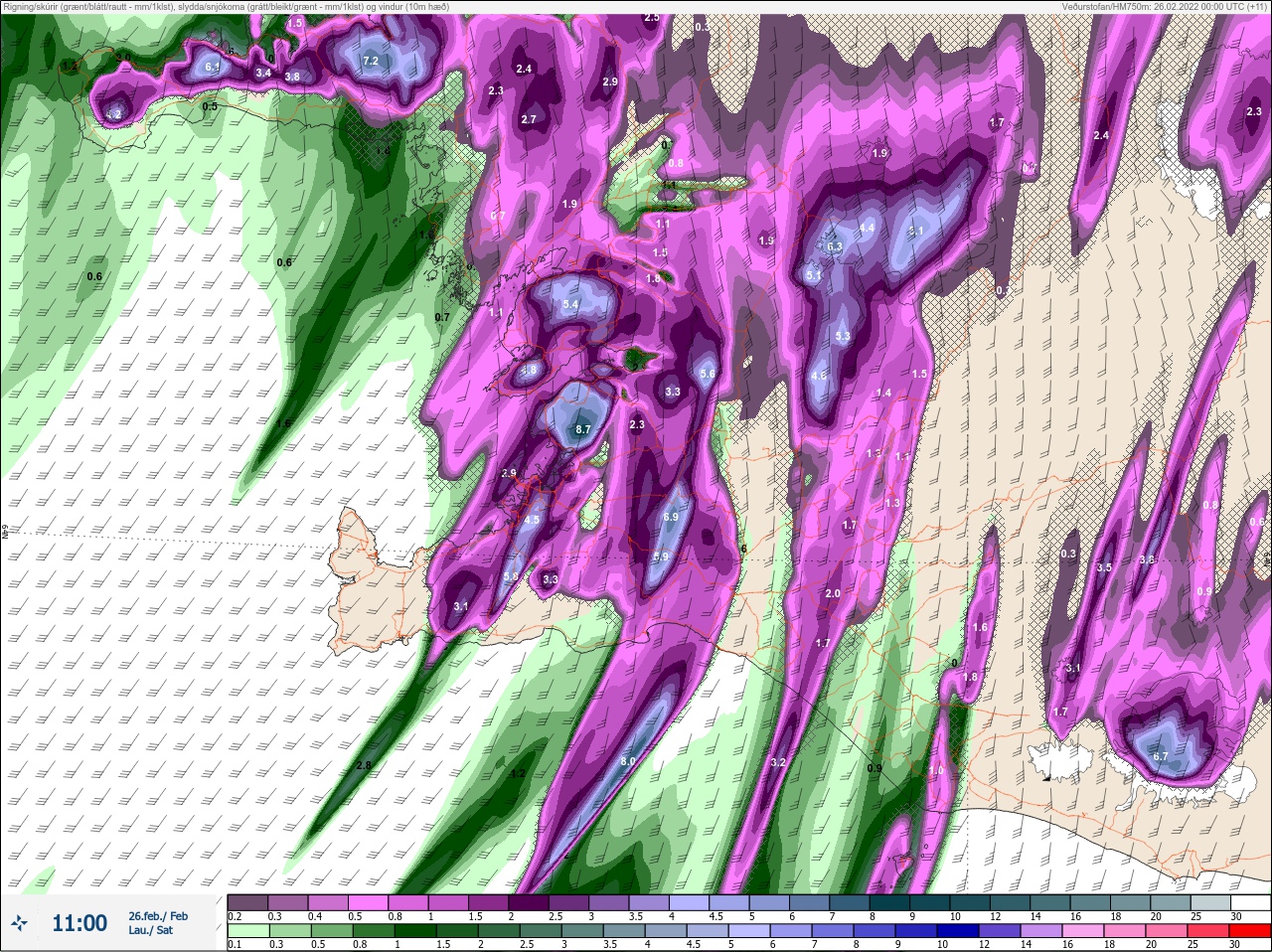Click the 5.4 precipitation value on the map

pyautogui.click(x=570, y=304)
